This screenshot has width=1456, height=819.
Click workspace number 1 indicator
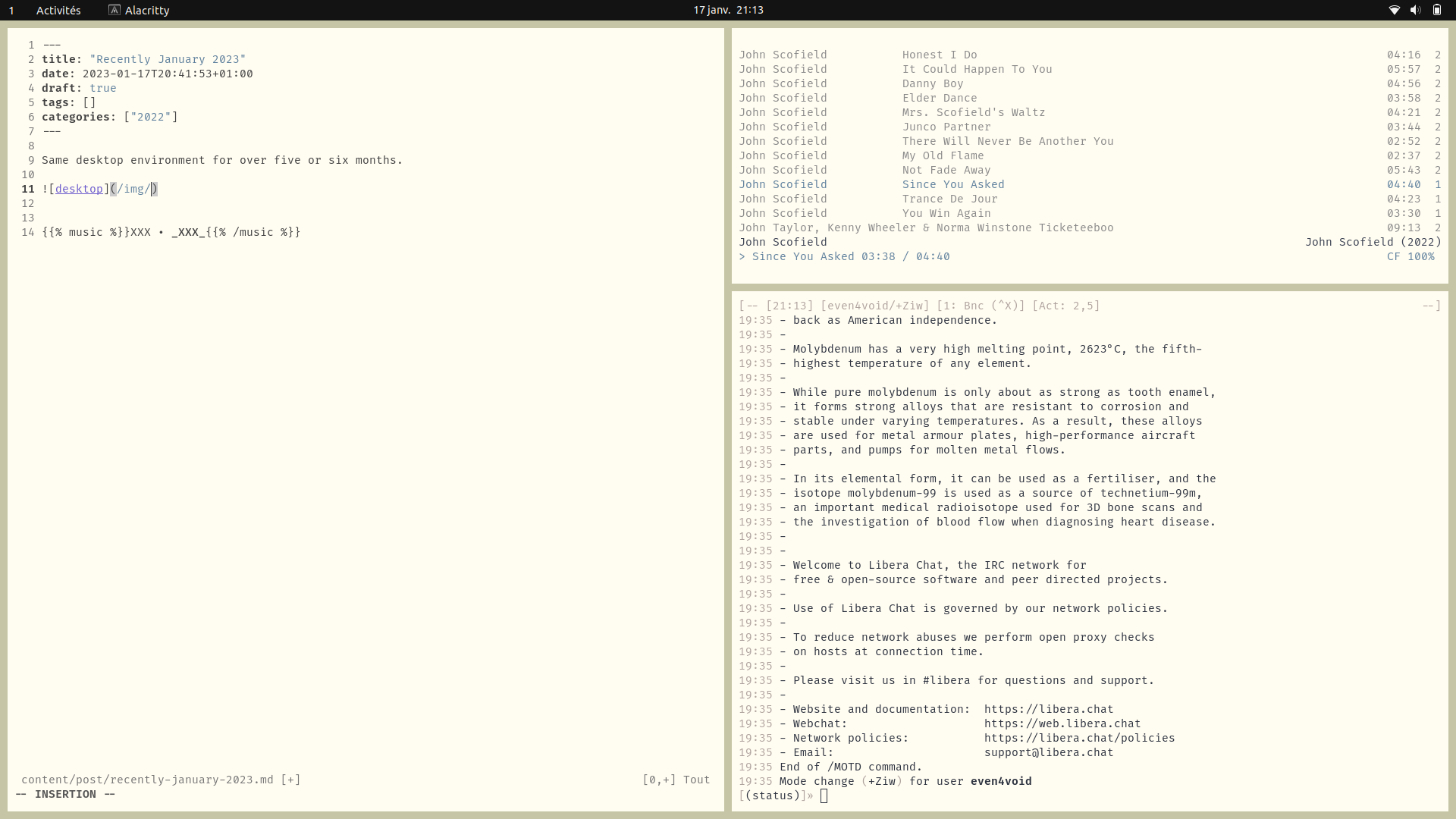click(11, 10)
